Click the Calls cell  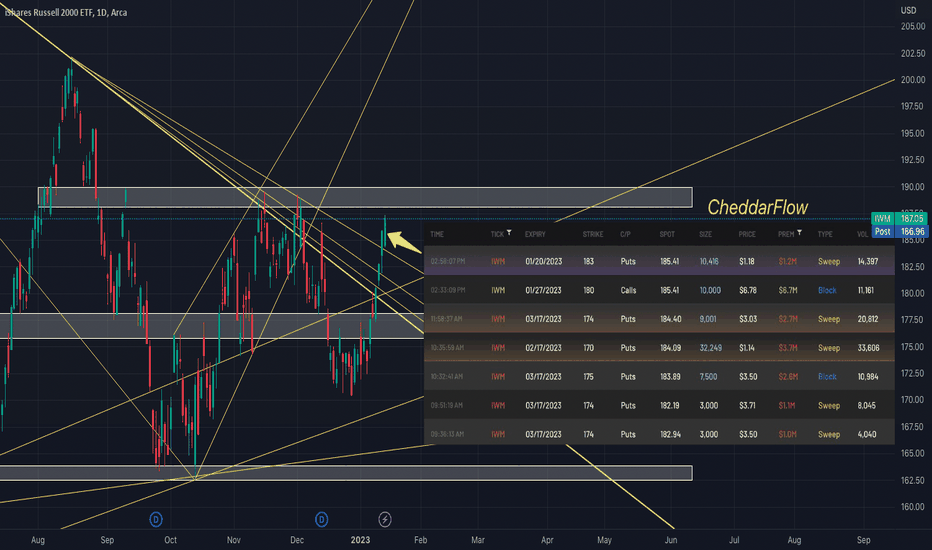tap(628, 290)
